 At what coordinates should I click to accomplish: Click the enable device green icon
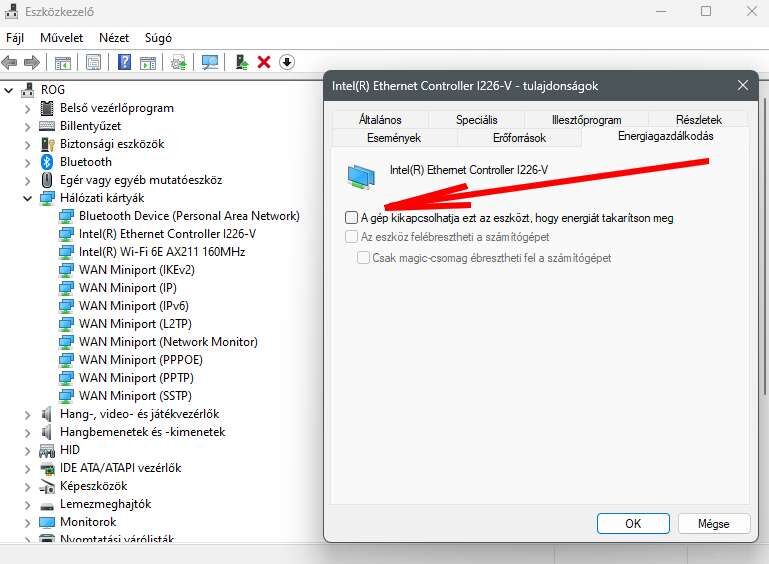pos(241,62)
